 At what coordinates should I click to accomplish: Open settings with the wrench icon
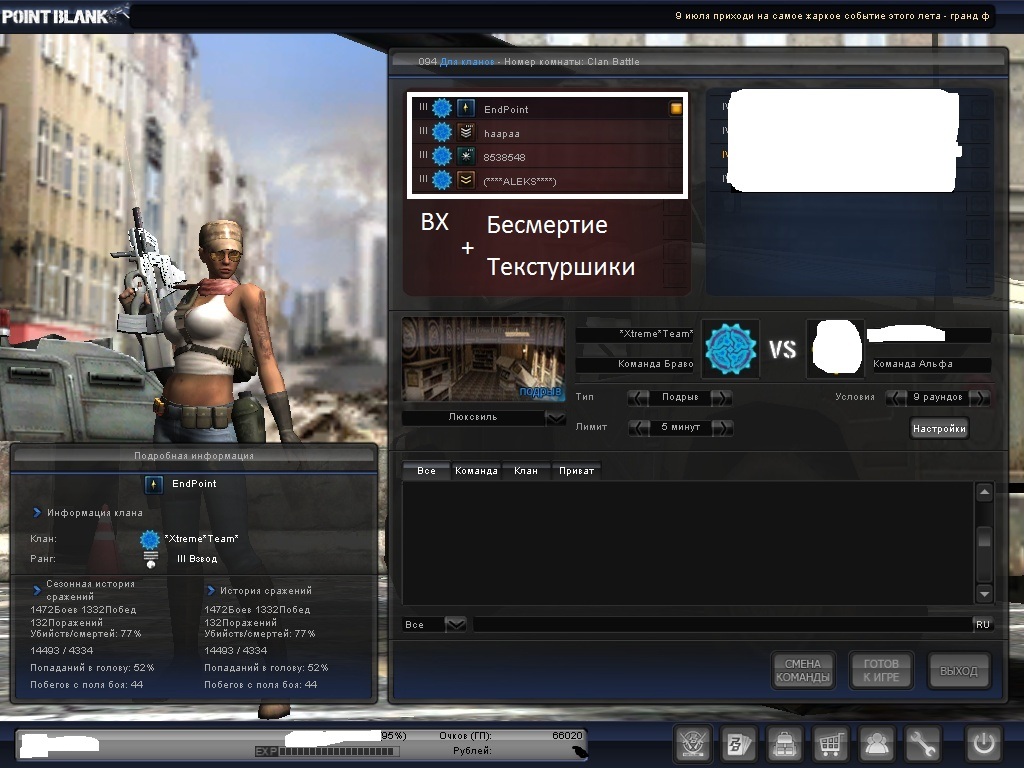[923, 744]
